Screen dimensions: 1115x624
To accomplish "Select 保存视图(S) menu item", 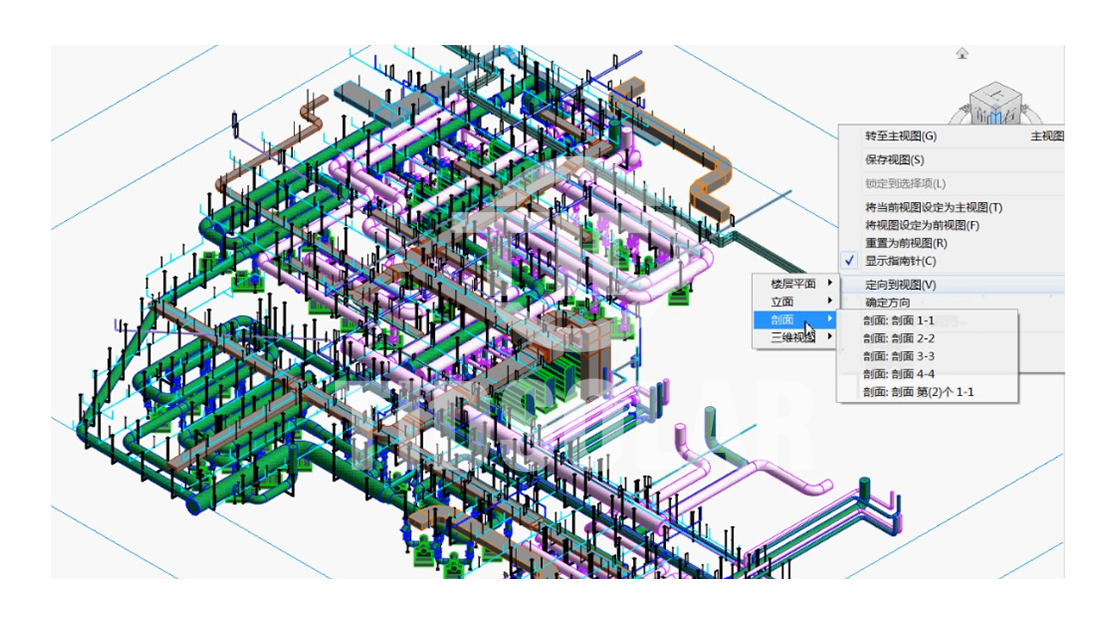I will point(894,160).
